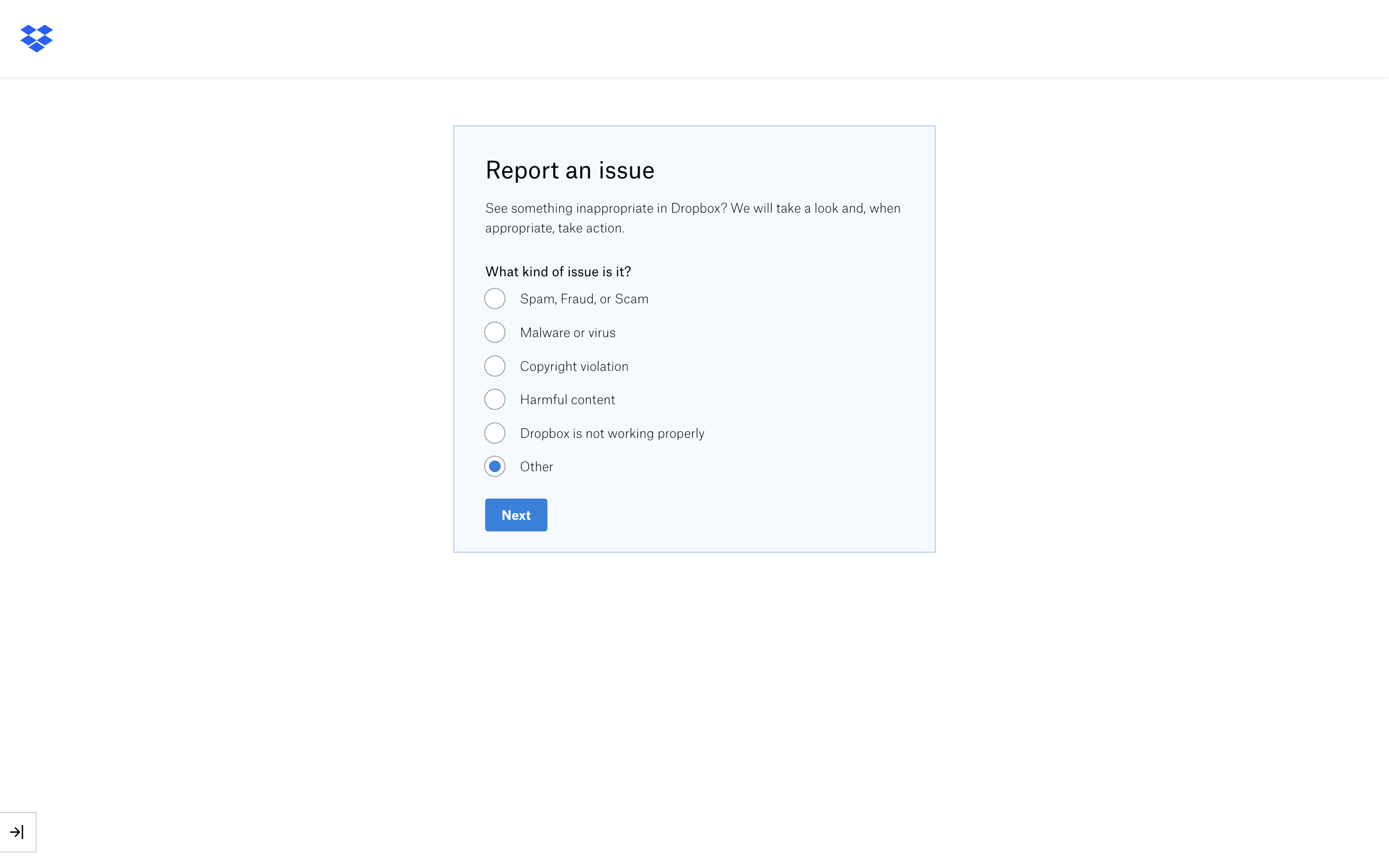Pick Dropbox is not working properly option

point(495,434)
